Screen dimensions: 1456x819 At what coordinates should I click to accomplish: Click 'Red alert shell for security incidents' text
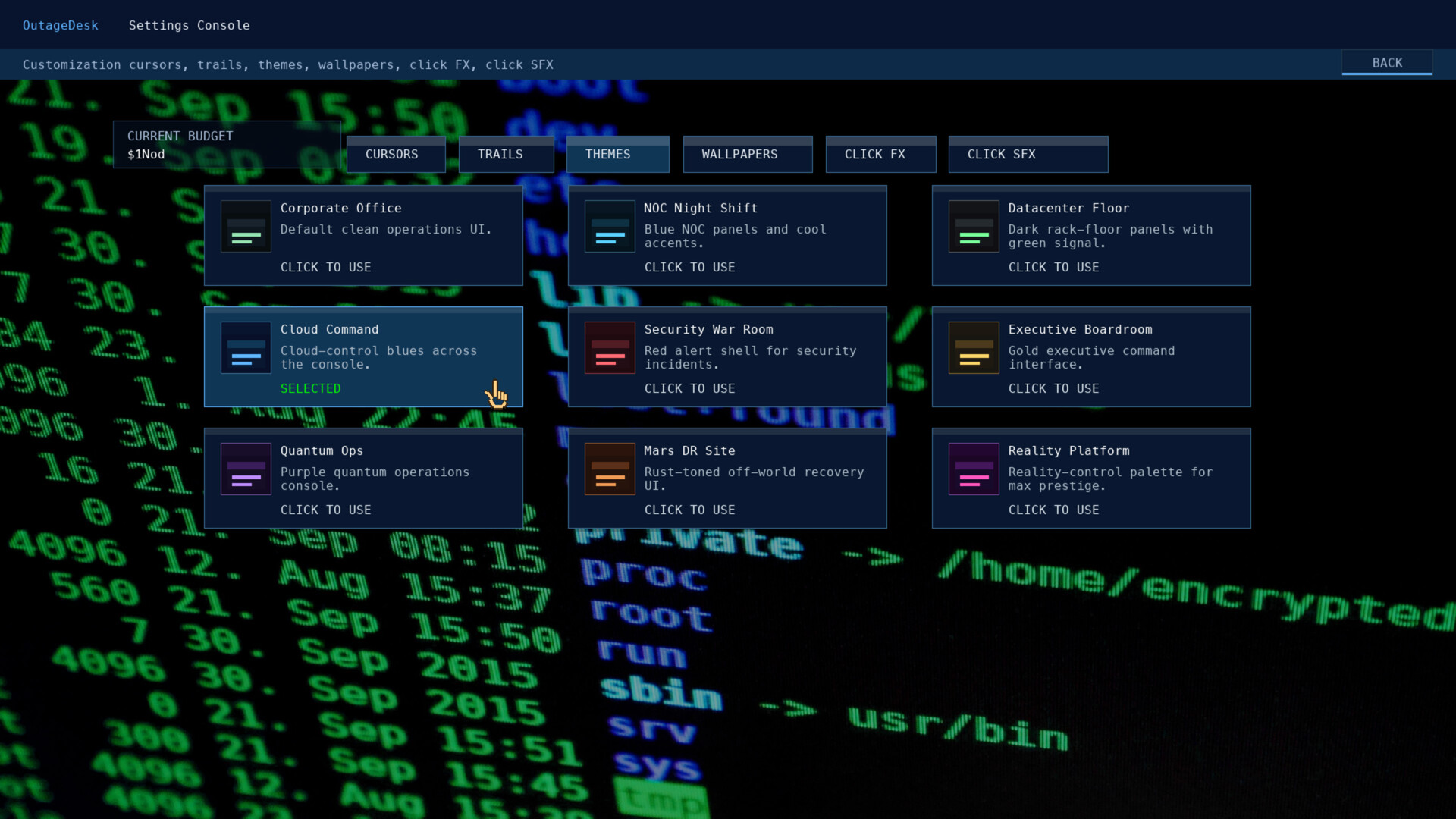click(751, 357)
